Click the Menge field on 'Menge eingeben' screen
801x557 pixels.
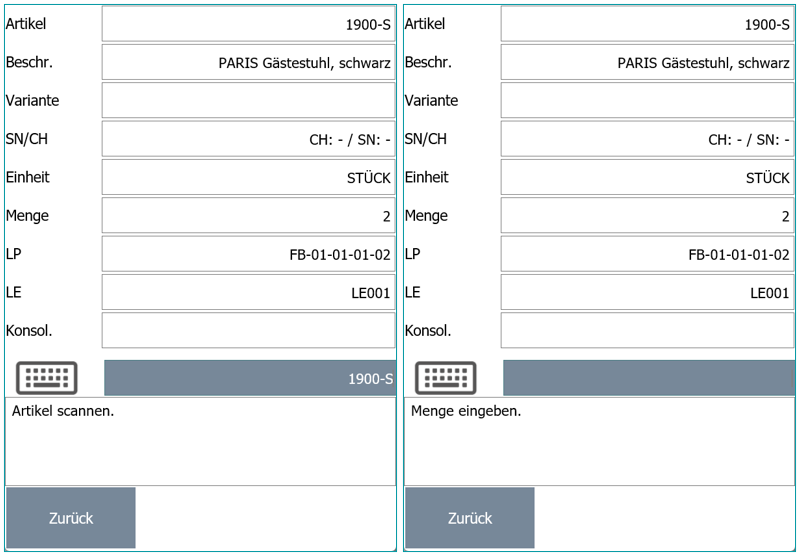(647, 215)
